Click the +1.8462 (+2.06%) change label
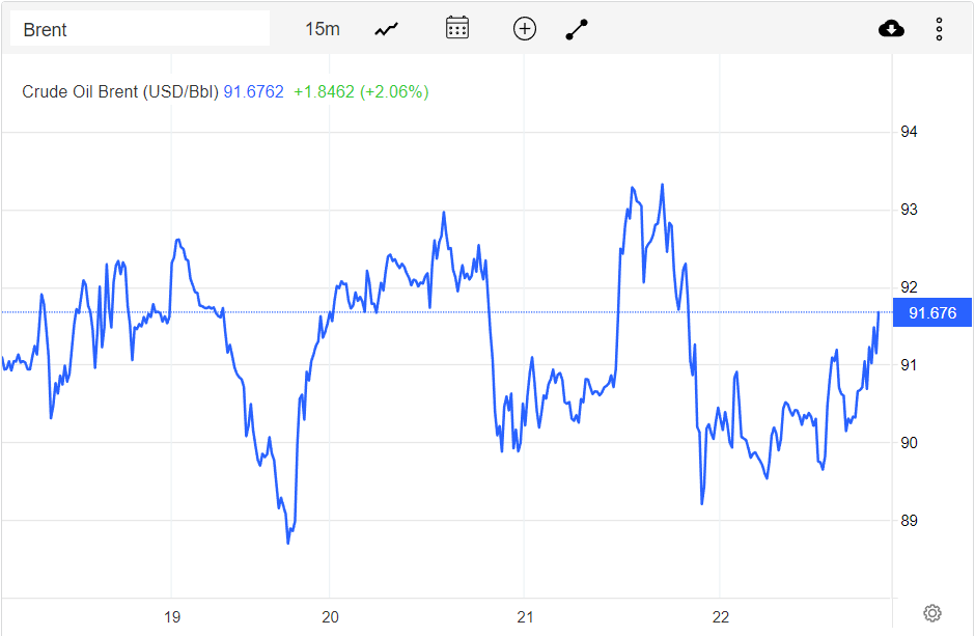The height and width of the screenshot is (637, 977). click(361, 92)
